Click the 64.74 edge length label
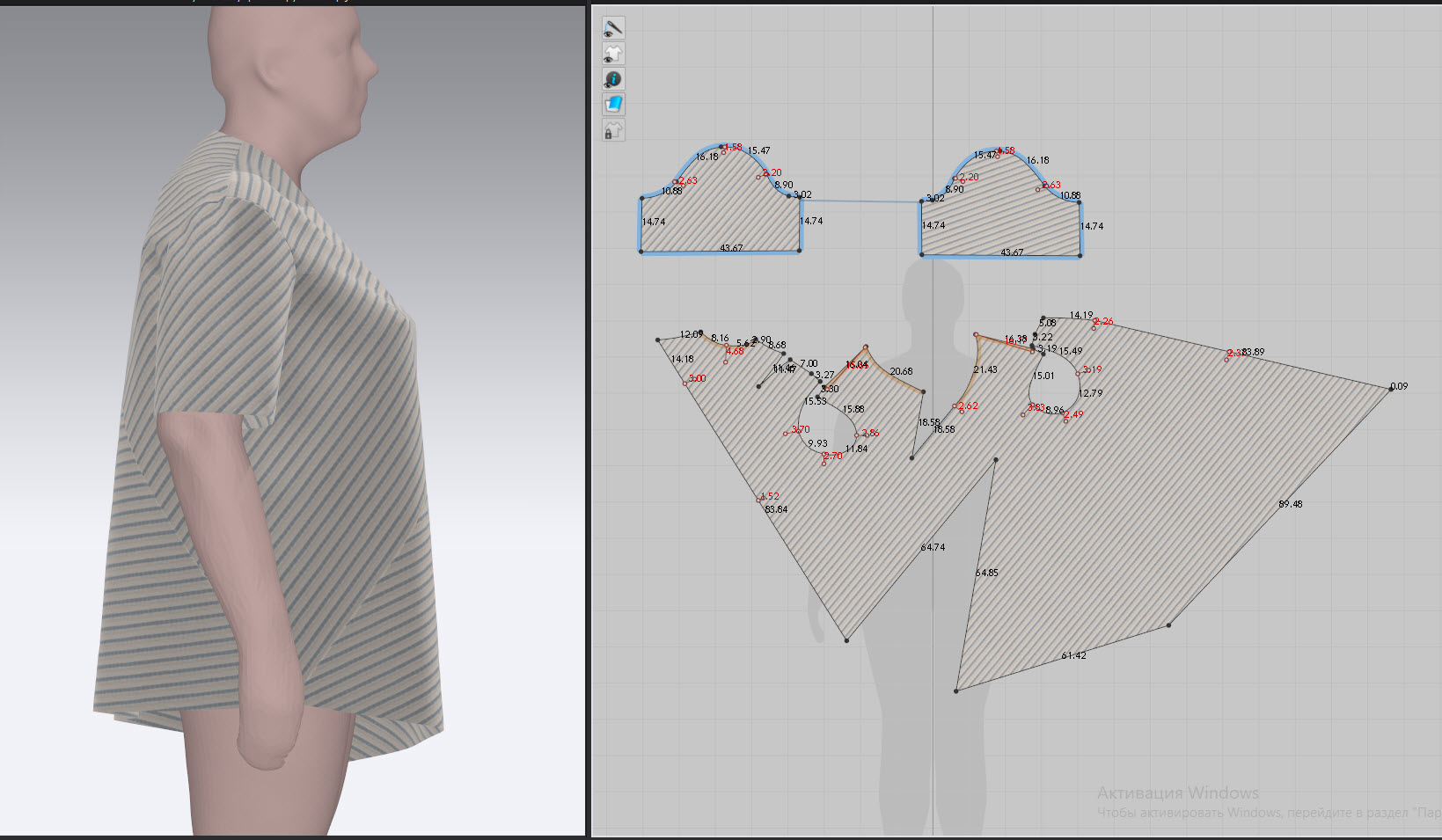 [933, 547]
